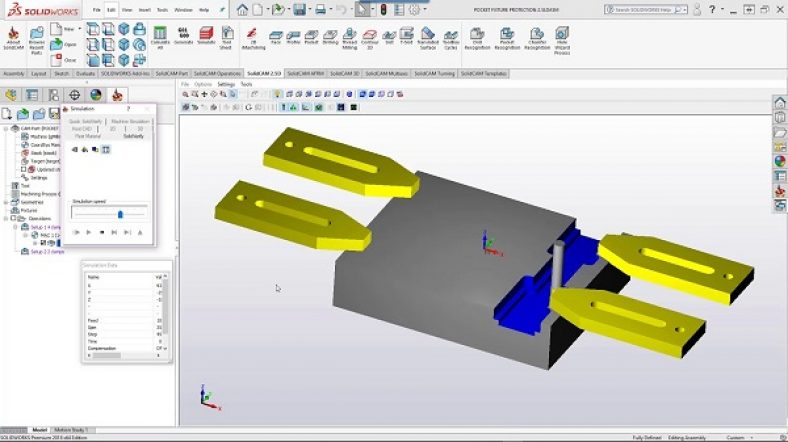Click the Rebuild traffic light icon

pyautogui.click(x=383, y=10)
